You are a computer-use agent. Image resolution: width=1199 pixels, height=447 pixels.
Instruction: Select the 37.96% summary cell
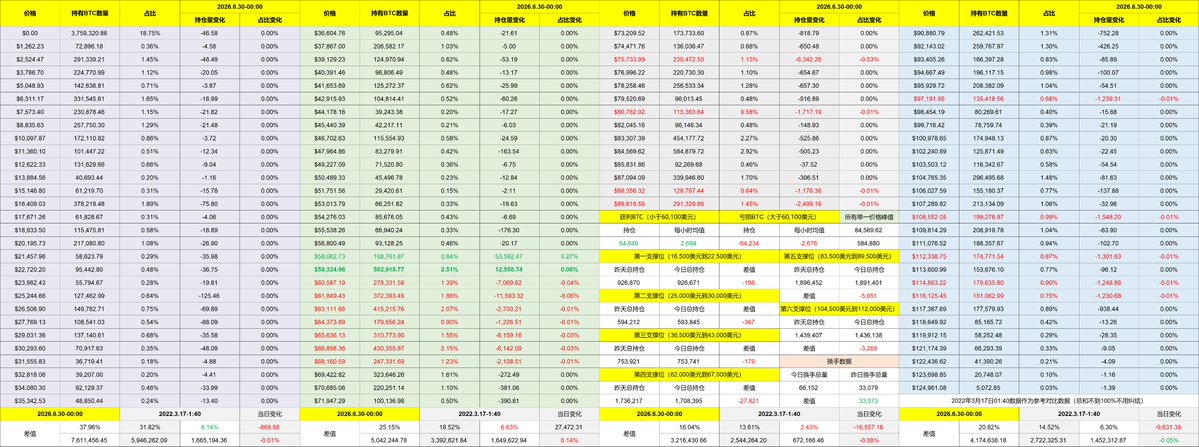click(x=89, y=426)
